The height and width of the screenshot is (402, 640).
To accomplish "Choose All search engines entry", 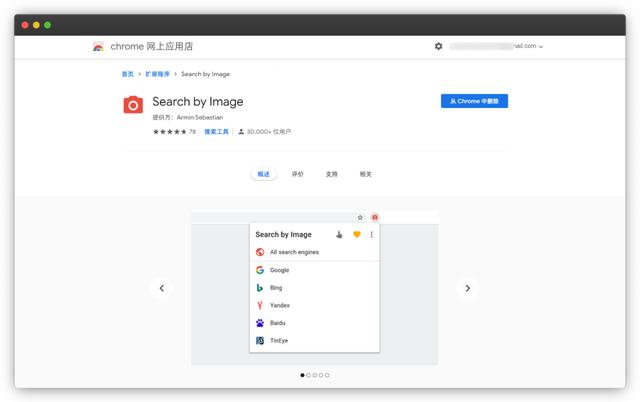I will point(314,252).
